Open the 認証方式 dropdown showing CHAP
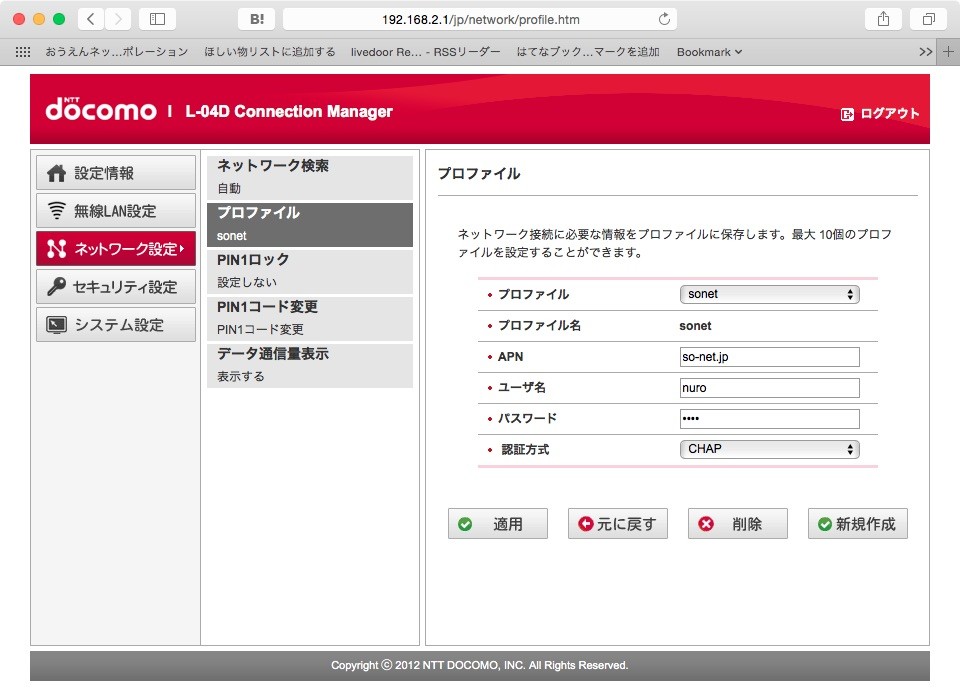The image size is (960, 700). click(770, 450)
